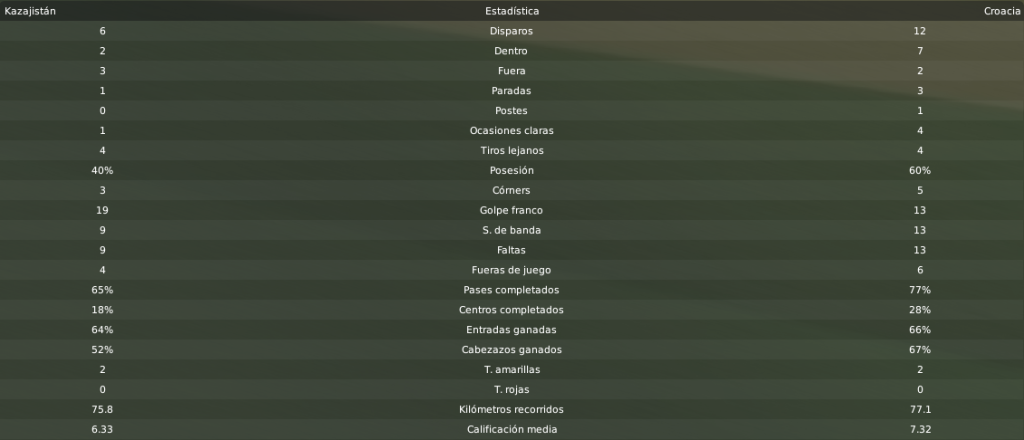
Task: Select Croacia's 7.32 Calificación media value
Action: (x=920, y=429)
